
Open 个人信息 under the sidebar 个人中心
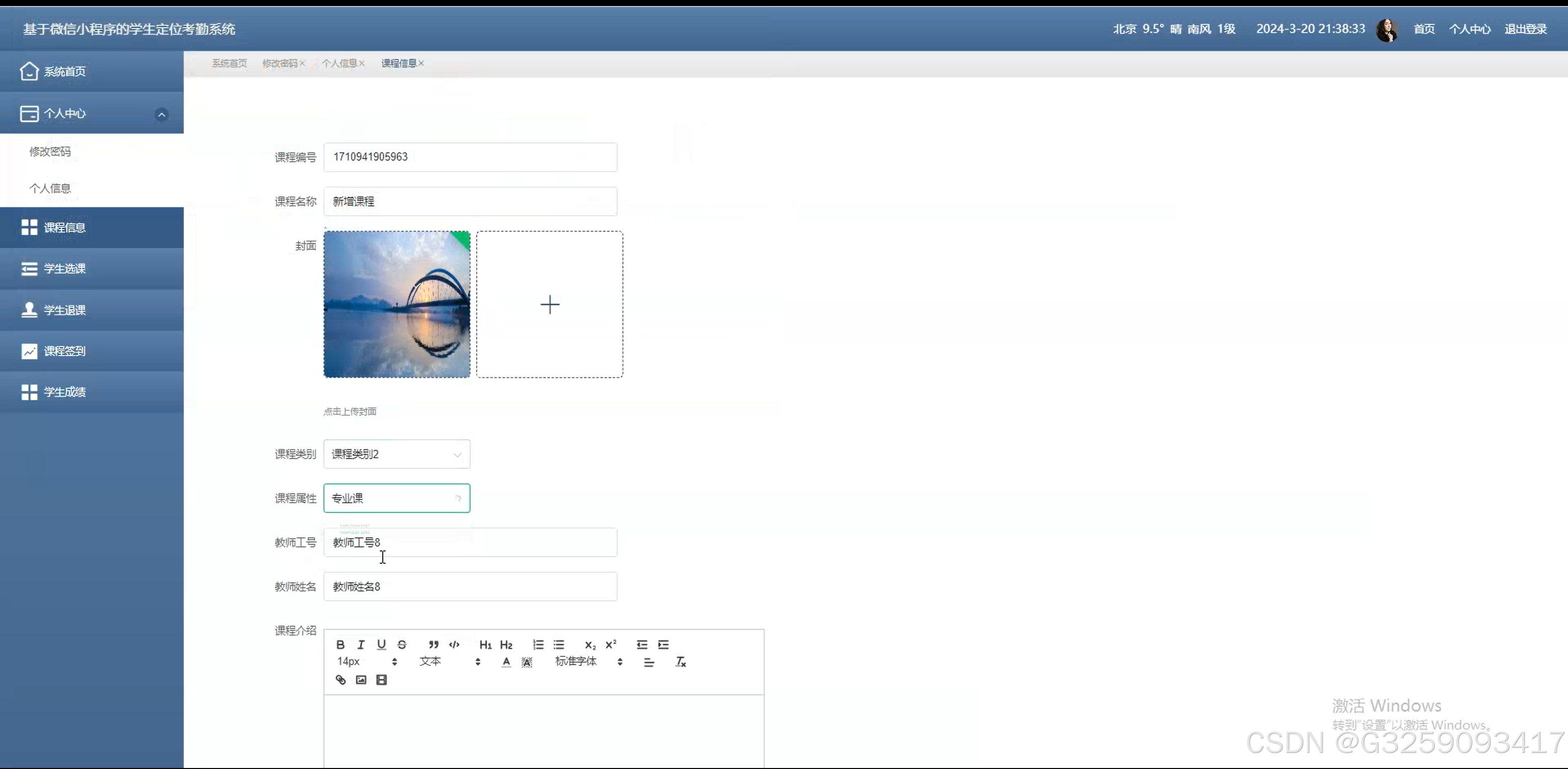point(50,188)
